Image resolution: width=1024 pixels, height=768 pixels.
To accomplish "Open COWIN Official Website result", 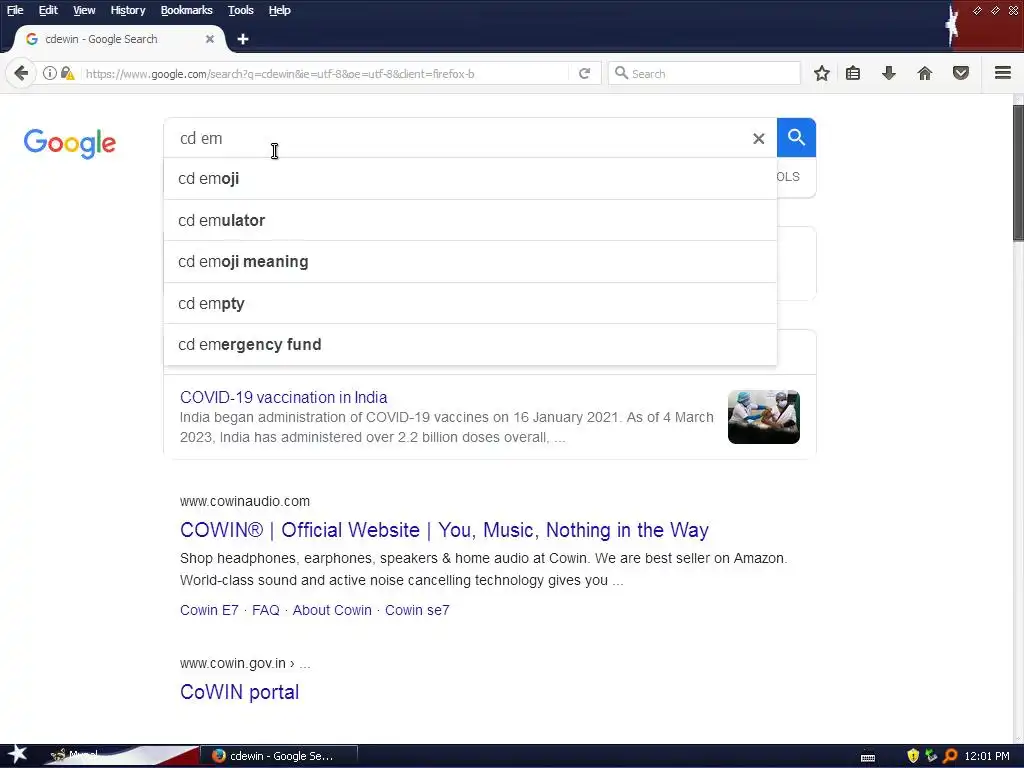I will (x=444, y=530).
